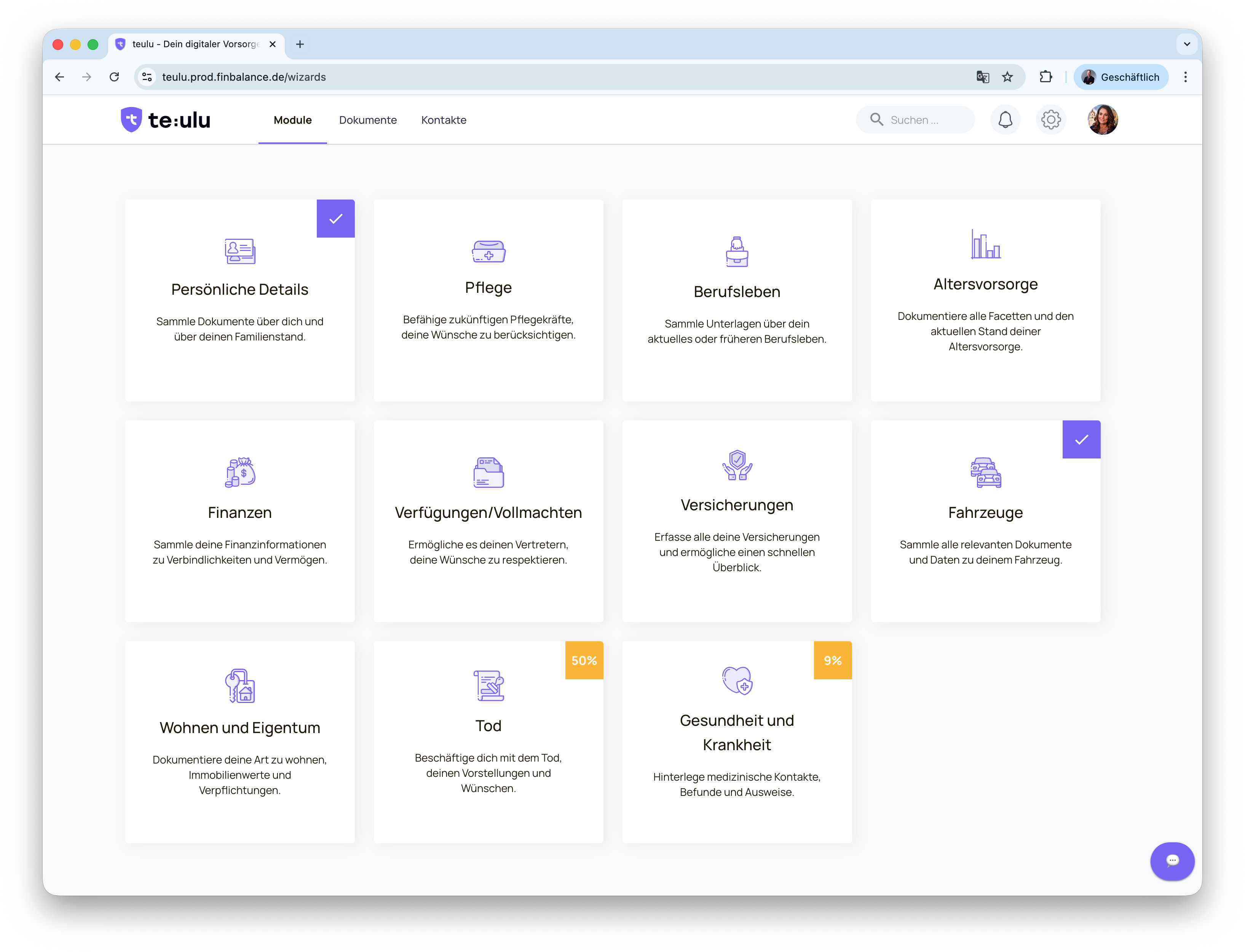Screen dimensions: 1245x952
Task: Bookmark this page with the star icon
Action: [1007, 77]
